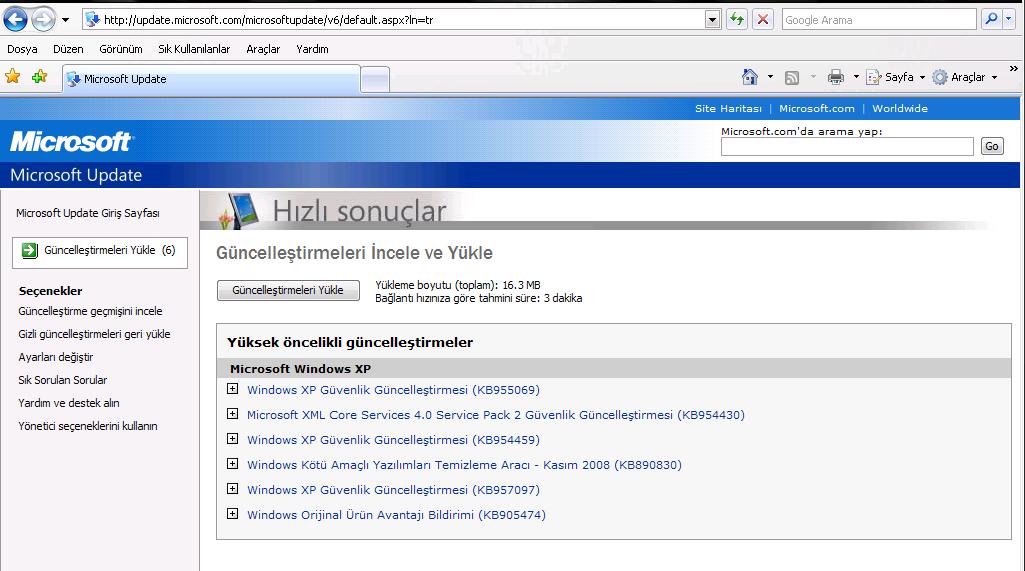Click the Add to Favorites icon

39,77
